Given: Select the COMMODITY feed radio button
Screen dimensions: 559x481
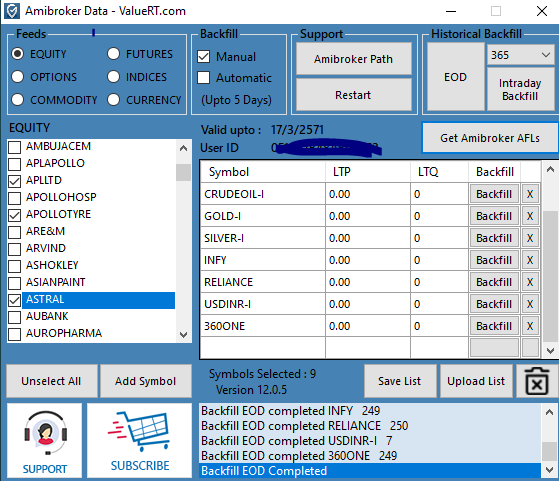Looking at the screenshot, I should click(x=17, y=99).
